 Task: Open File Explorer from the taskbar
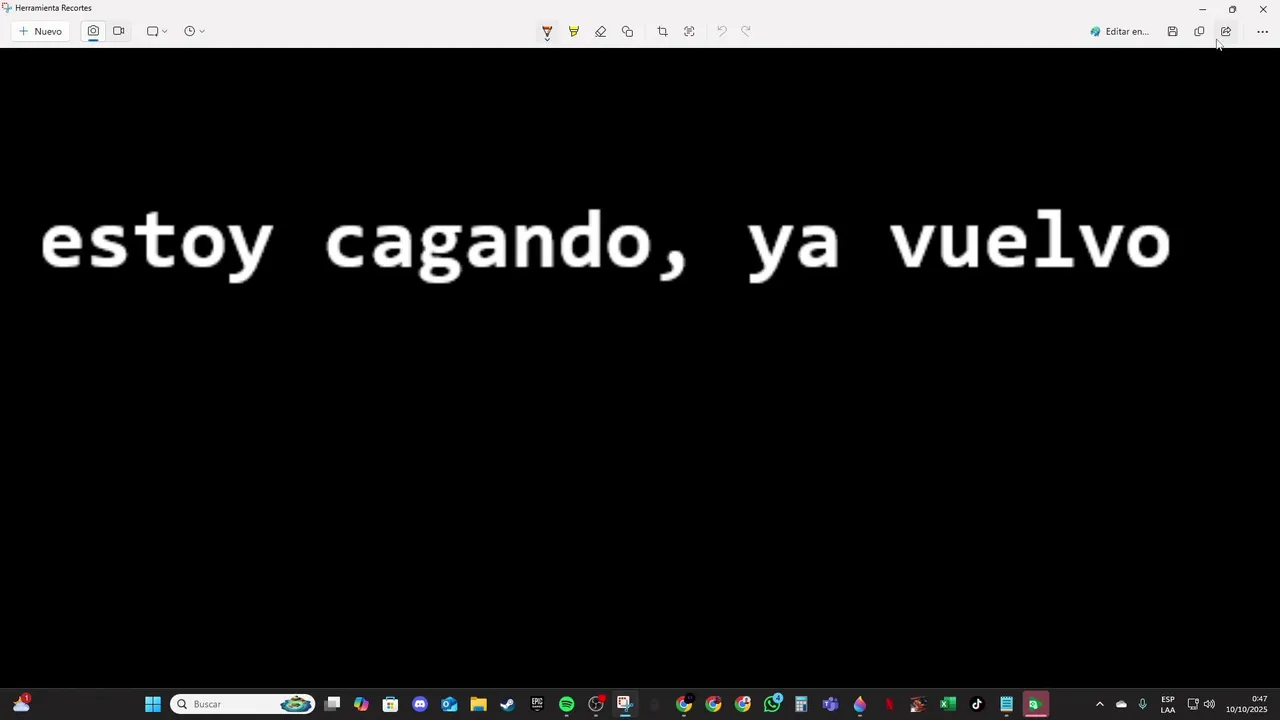478,704
